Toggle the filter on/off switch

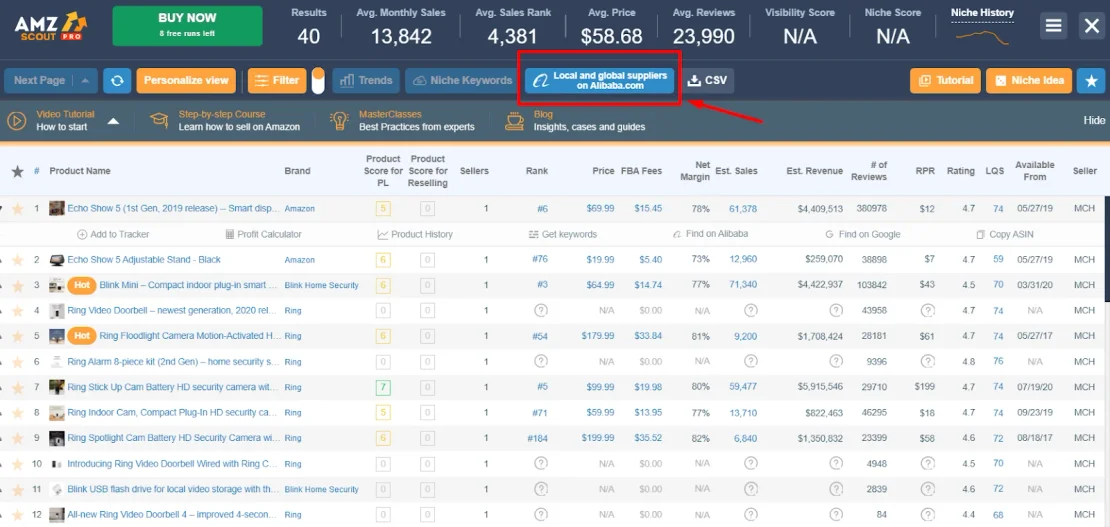[318, 81]
